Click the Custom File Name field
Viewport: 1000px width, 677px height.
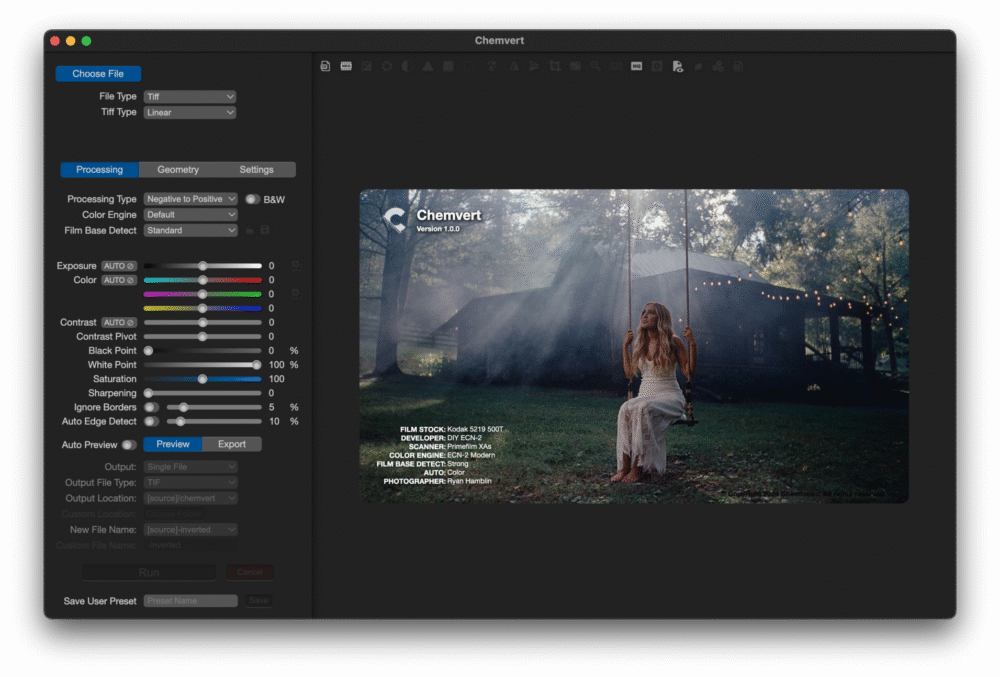point(191,546)
